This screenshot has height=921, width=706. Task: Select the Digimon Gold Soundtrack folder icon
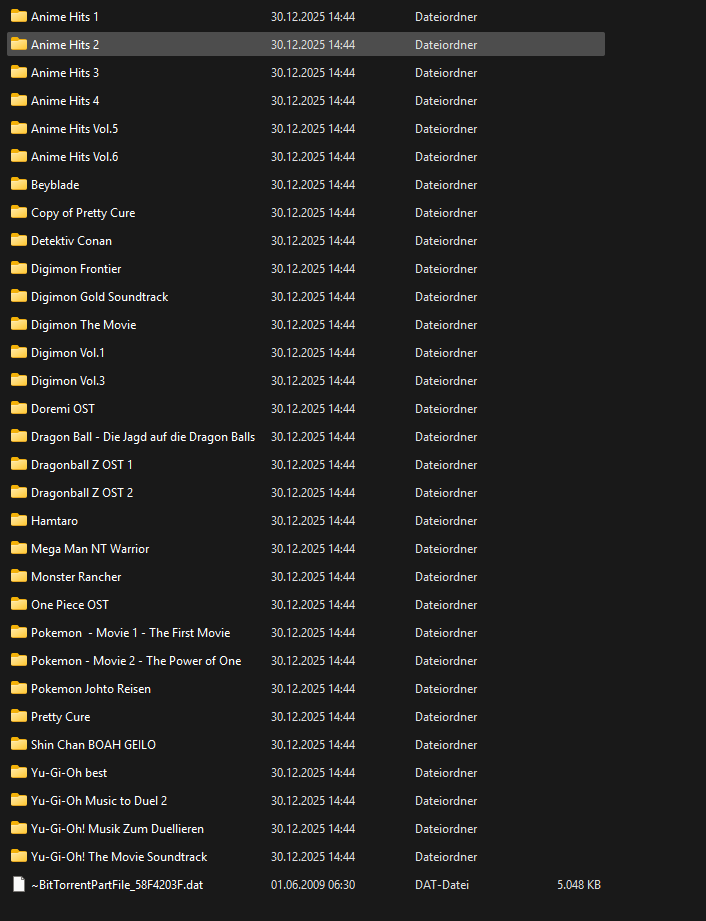coord(19,296)
